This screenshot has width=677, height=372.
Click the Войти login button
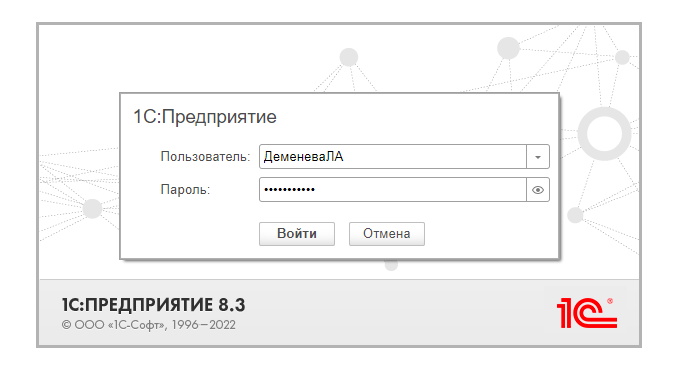pyautogui.click(x=297, y=234)
